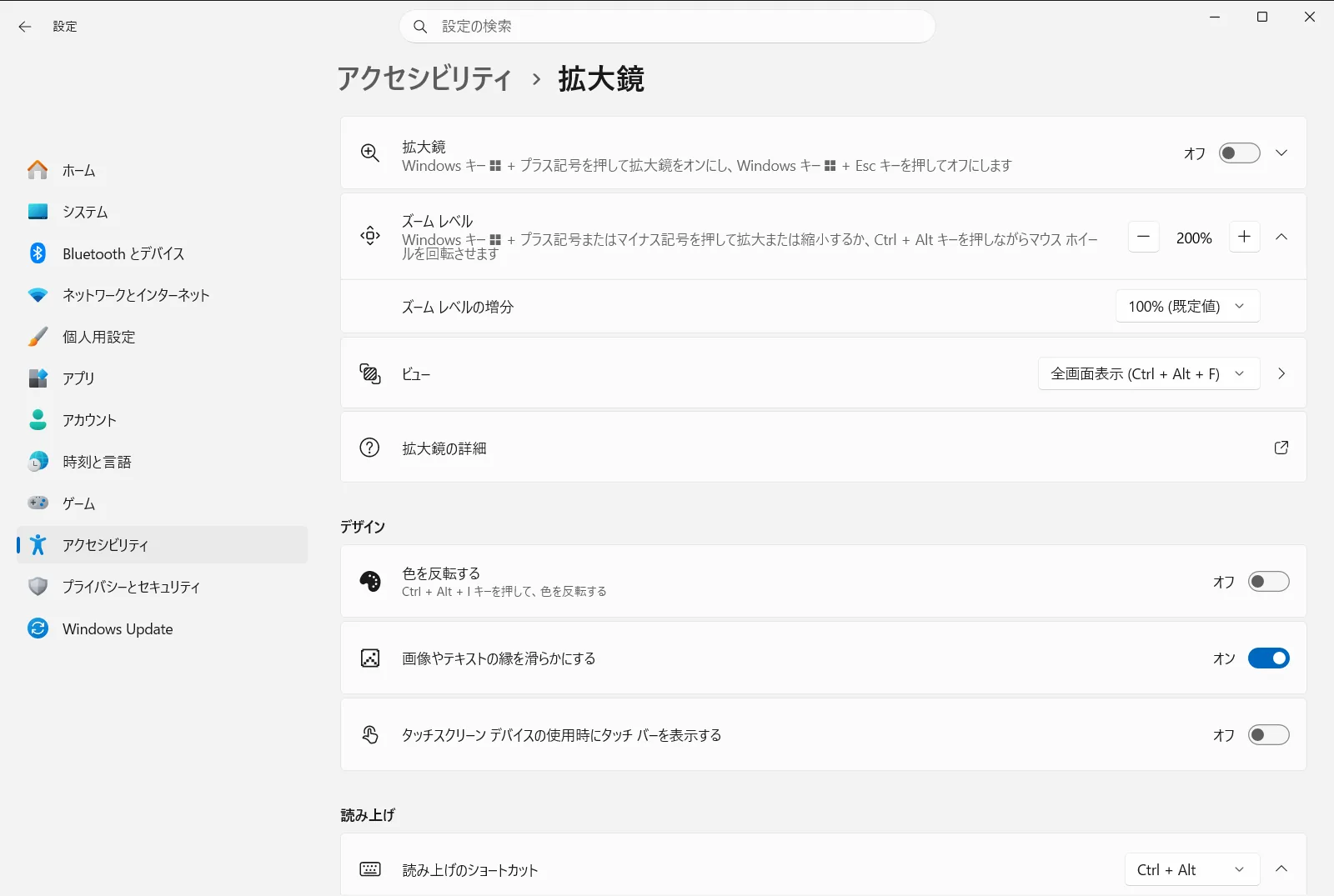1334x896 pixels.
Task: Click the デザイン section heading
Action: coord(363,527)
